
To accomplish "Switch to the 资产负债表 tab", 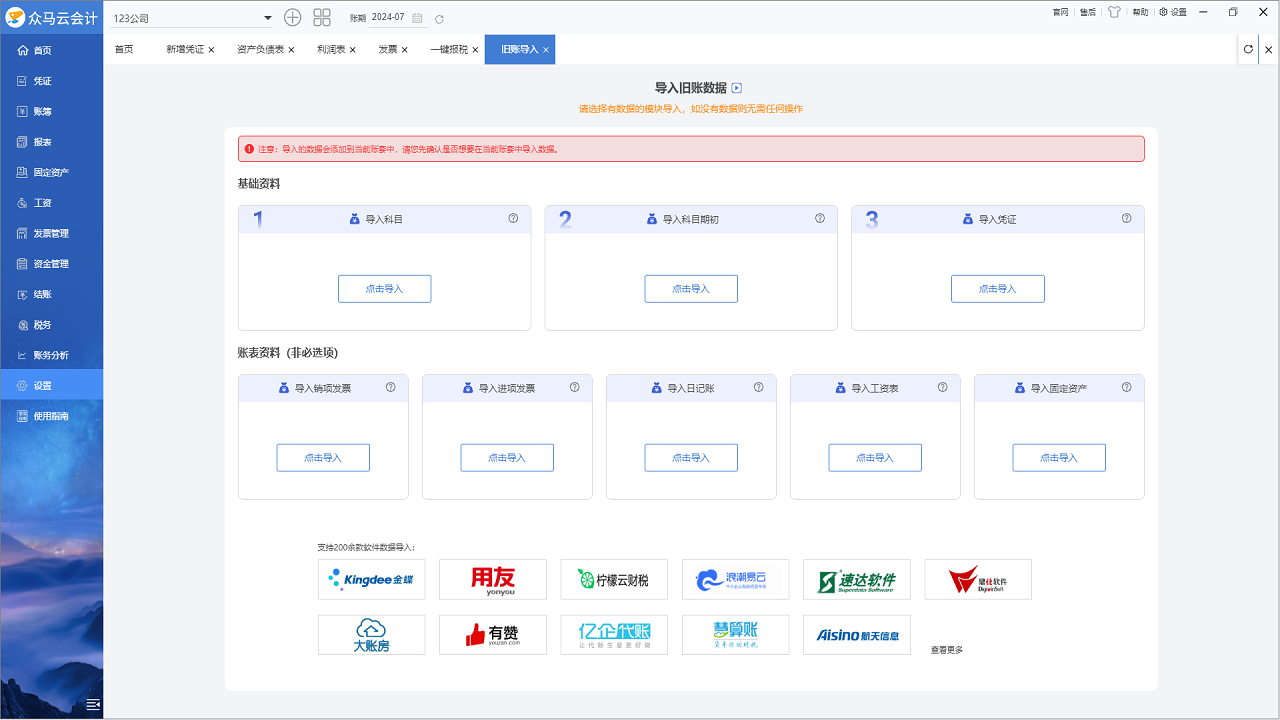I will (260, 48).
